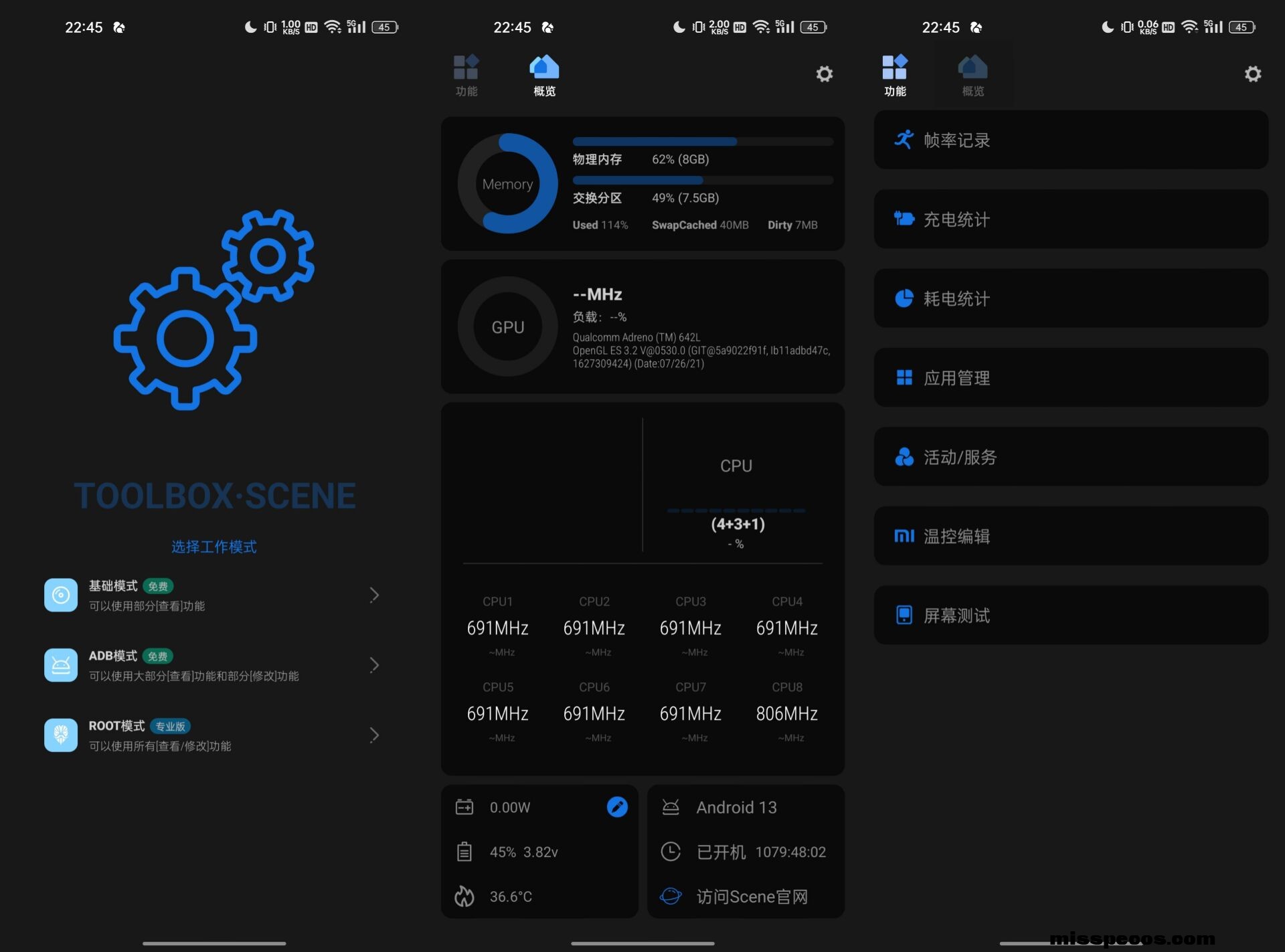This screenshot has width=1285, height=952.
Task: Switch to the 功能 tab in middle screen
Action: (x=466, y=75)
